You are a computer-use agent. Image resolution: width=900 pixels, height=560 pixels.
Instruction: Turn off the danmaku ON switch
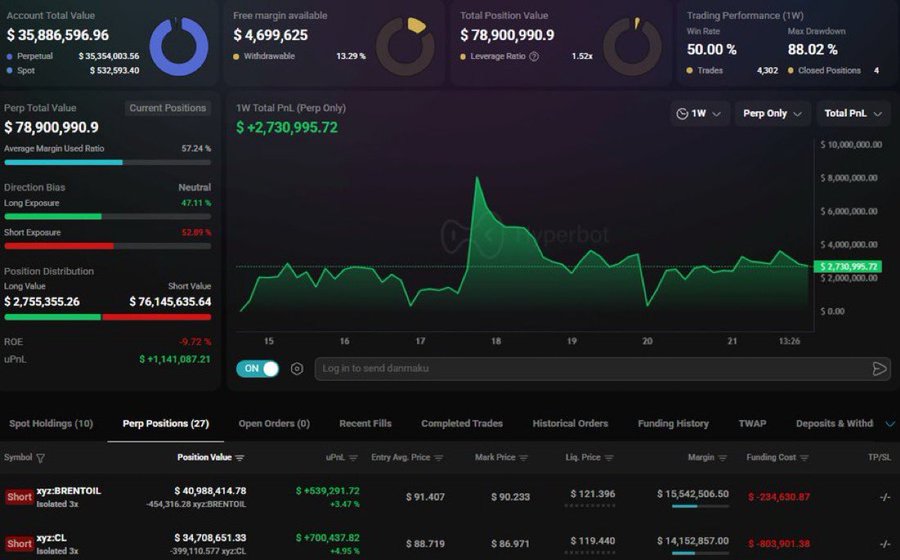point(257,369)
